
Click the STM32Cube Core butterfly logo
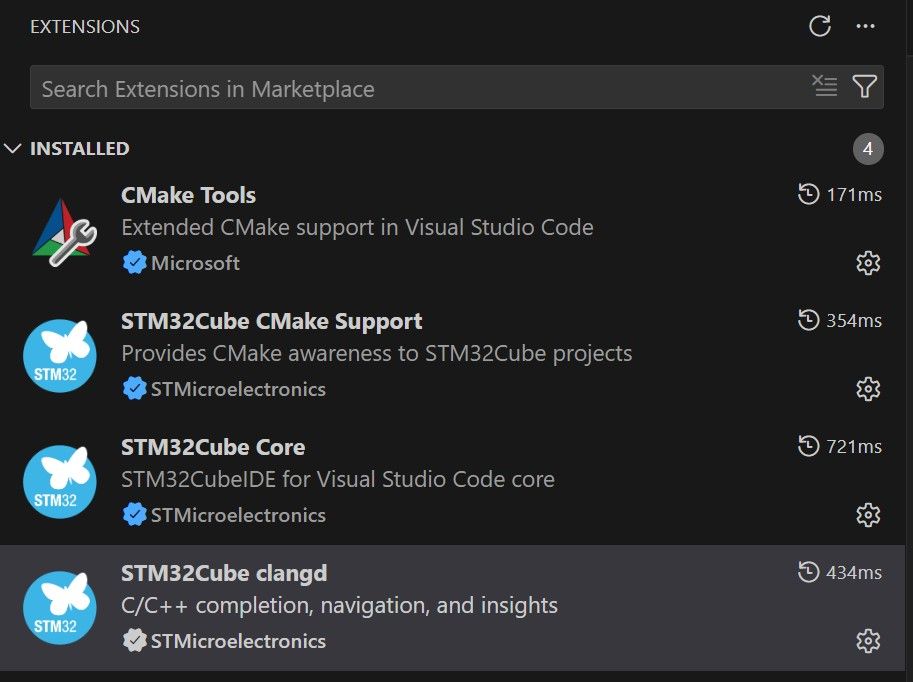(x=60, y=482)
